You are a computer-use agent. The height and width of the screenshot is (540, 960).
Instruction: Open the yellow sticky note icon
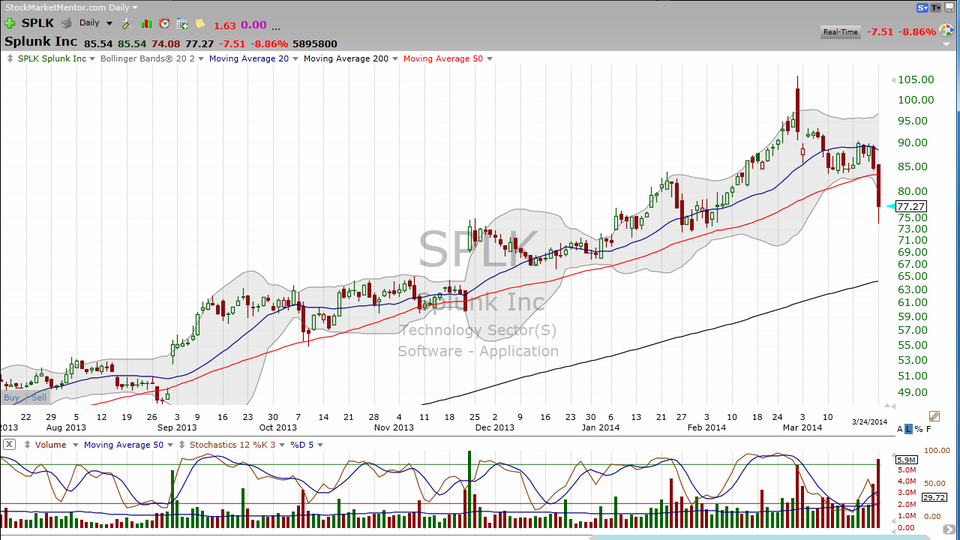[200, 23]
